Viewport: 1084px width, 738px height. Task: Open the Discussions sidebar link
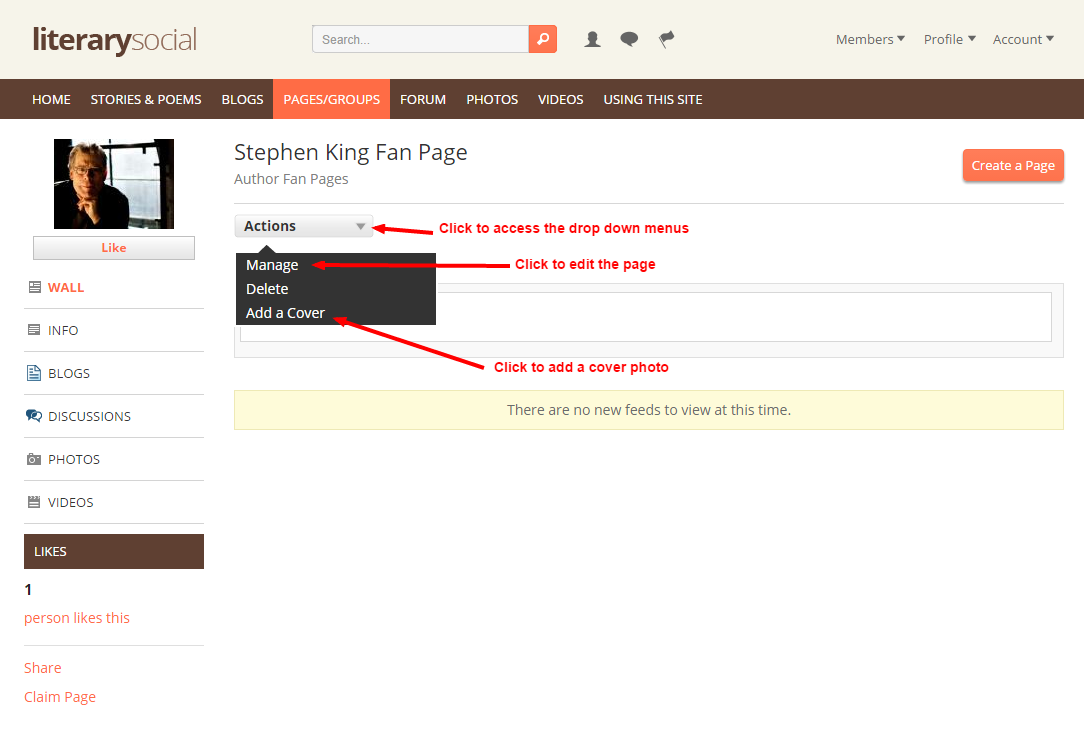point(89,416)
